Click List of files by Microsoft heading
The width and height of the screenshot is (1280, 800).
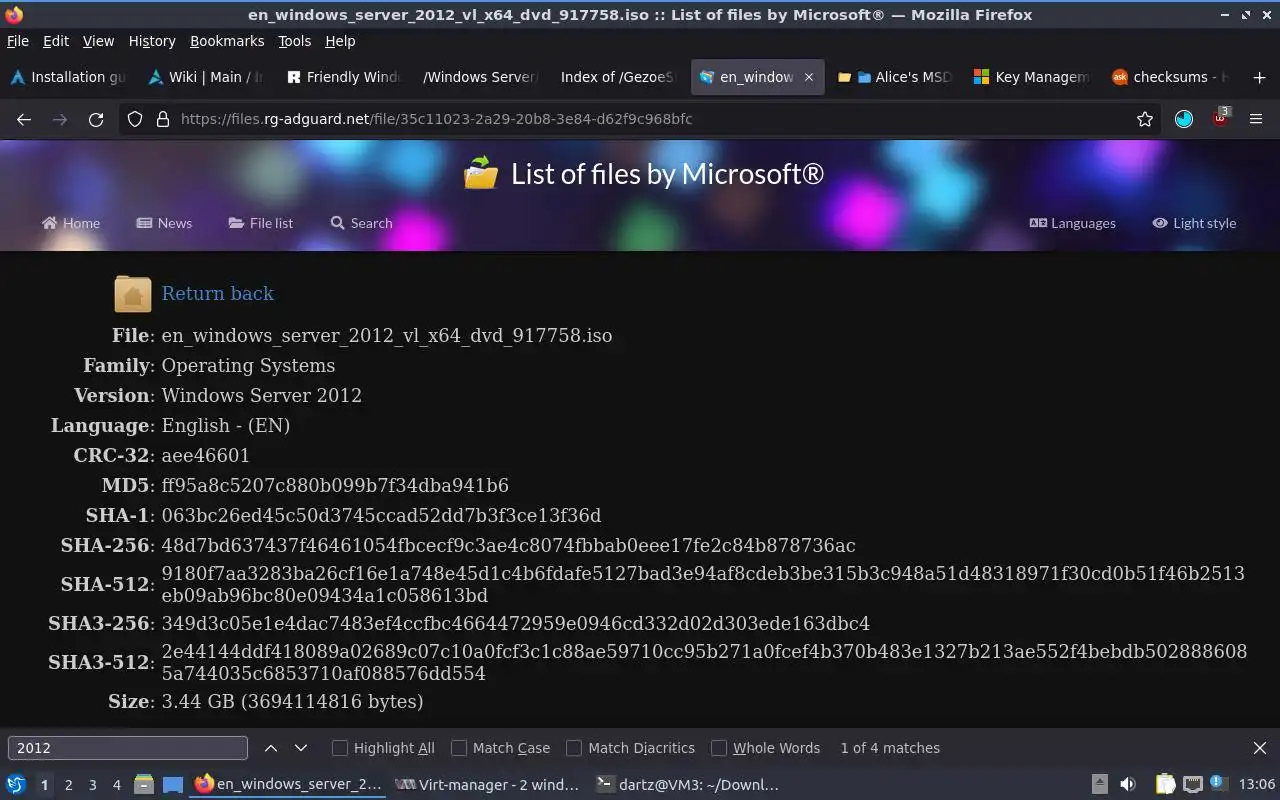[667, 174]
